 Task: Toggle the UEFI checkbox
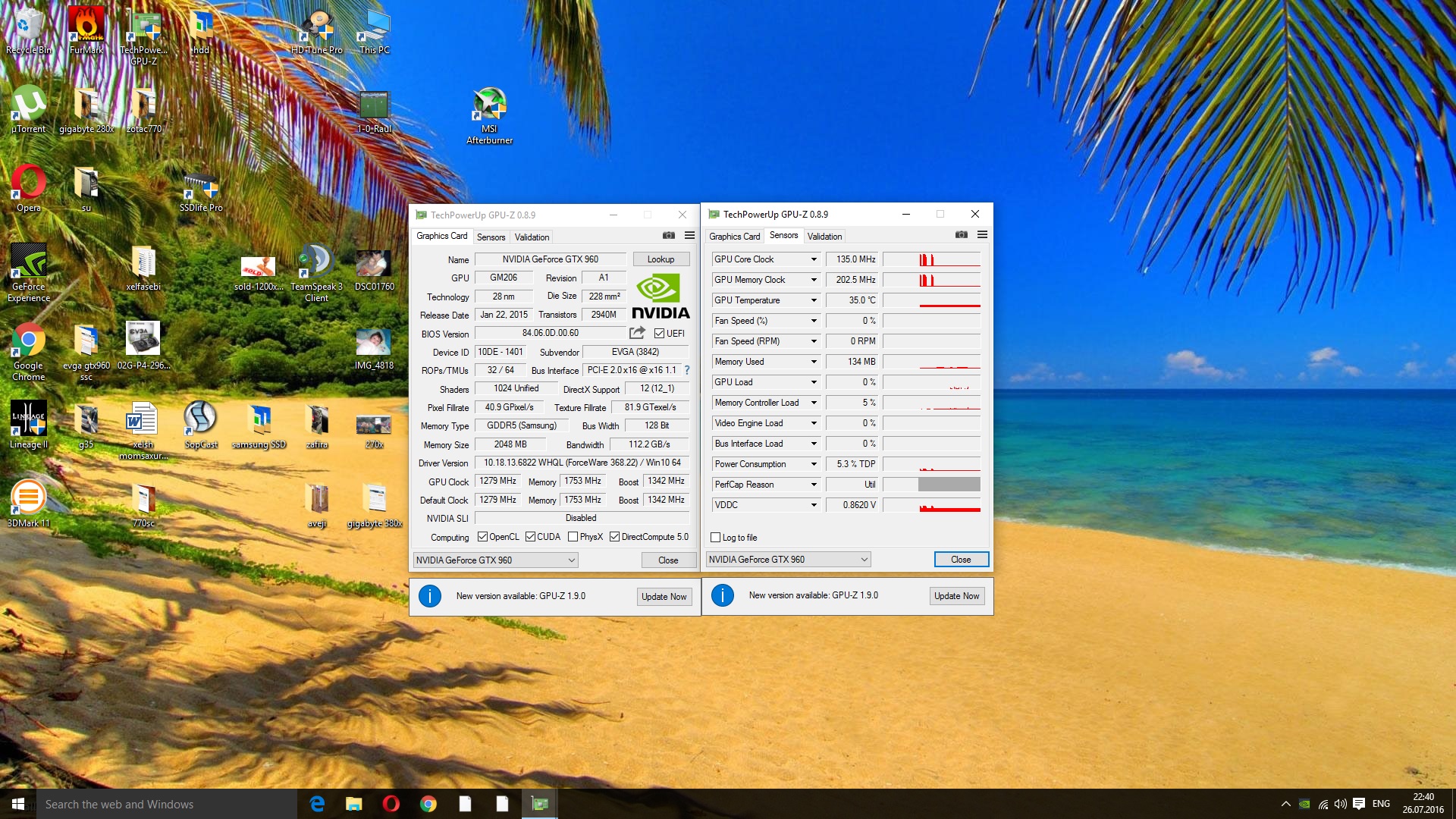coord(660,334)
